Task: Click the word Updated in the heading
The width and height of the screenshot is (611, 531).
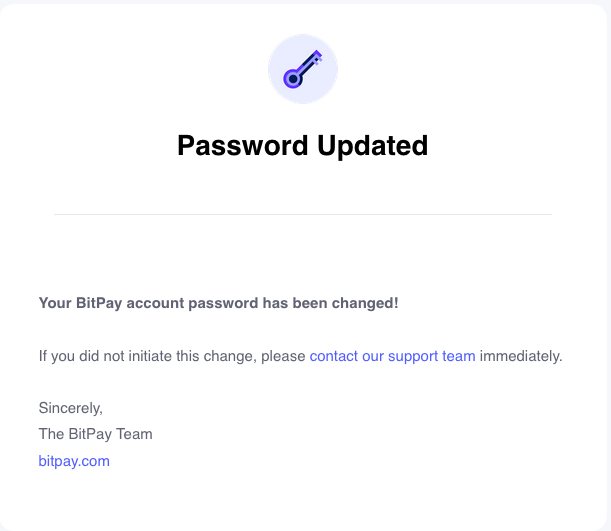Action: [x=373, y=146]
